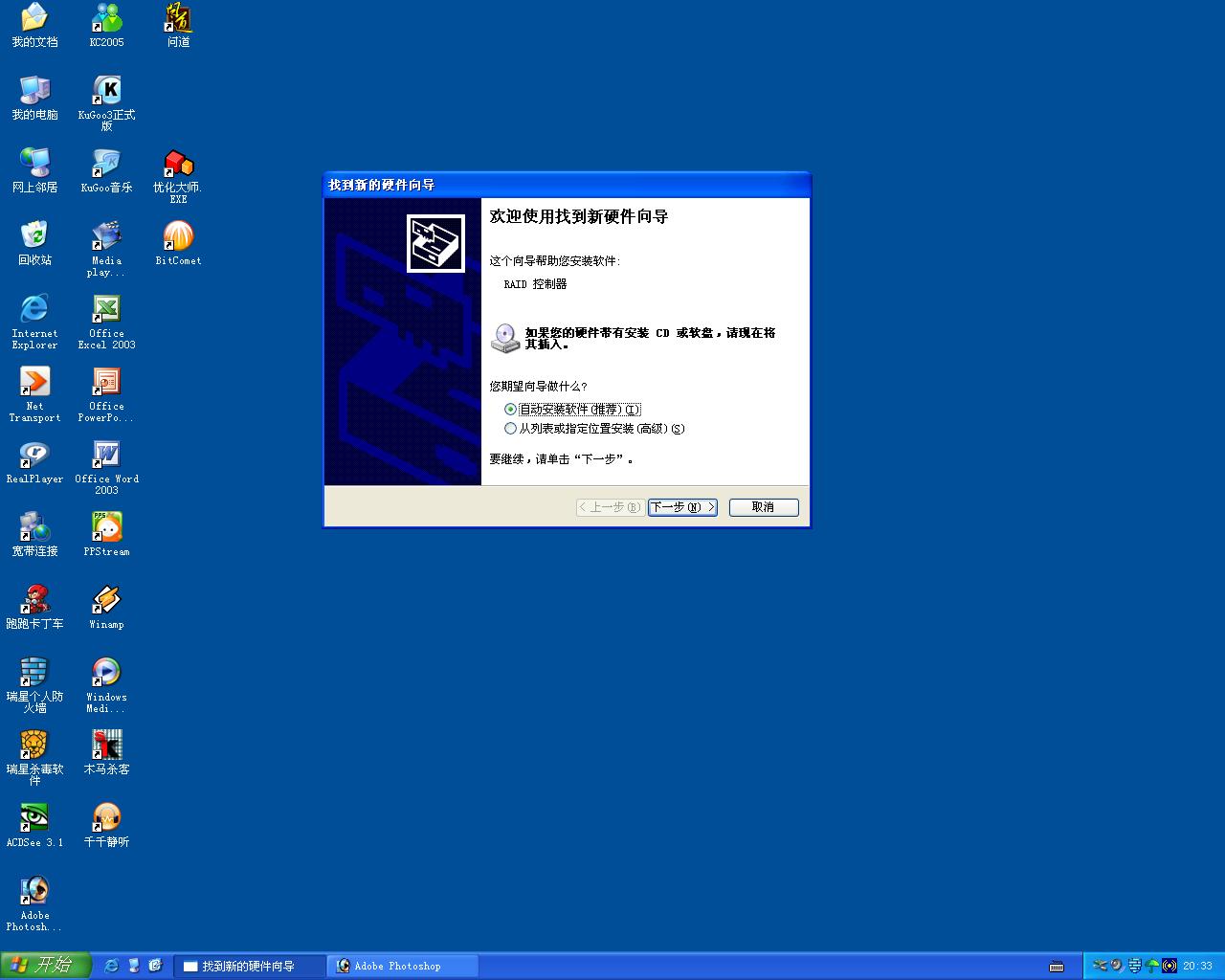1225x980 pixels.
Task: Click the PPStream desktop icon
Action: (106, 535)
